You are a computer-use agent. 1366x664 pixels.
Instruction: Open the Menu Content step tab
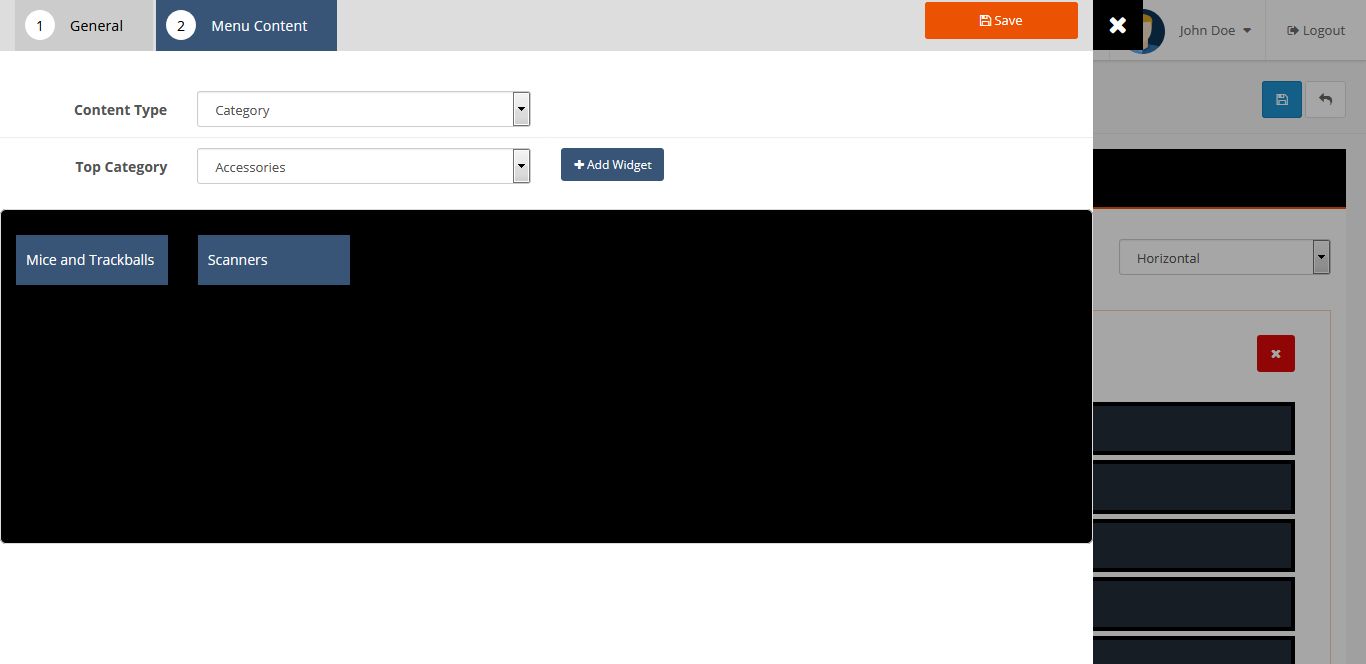(246, 25)
